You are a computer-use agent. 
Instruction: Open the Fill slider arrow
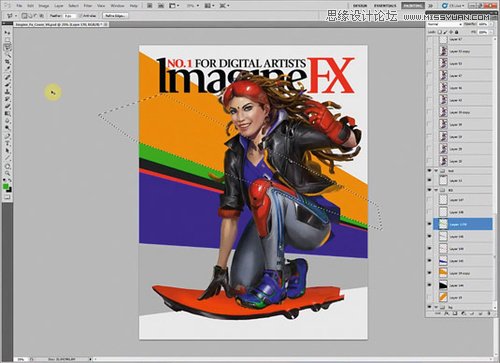[x=491, y=32]
